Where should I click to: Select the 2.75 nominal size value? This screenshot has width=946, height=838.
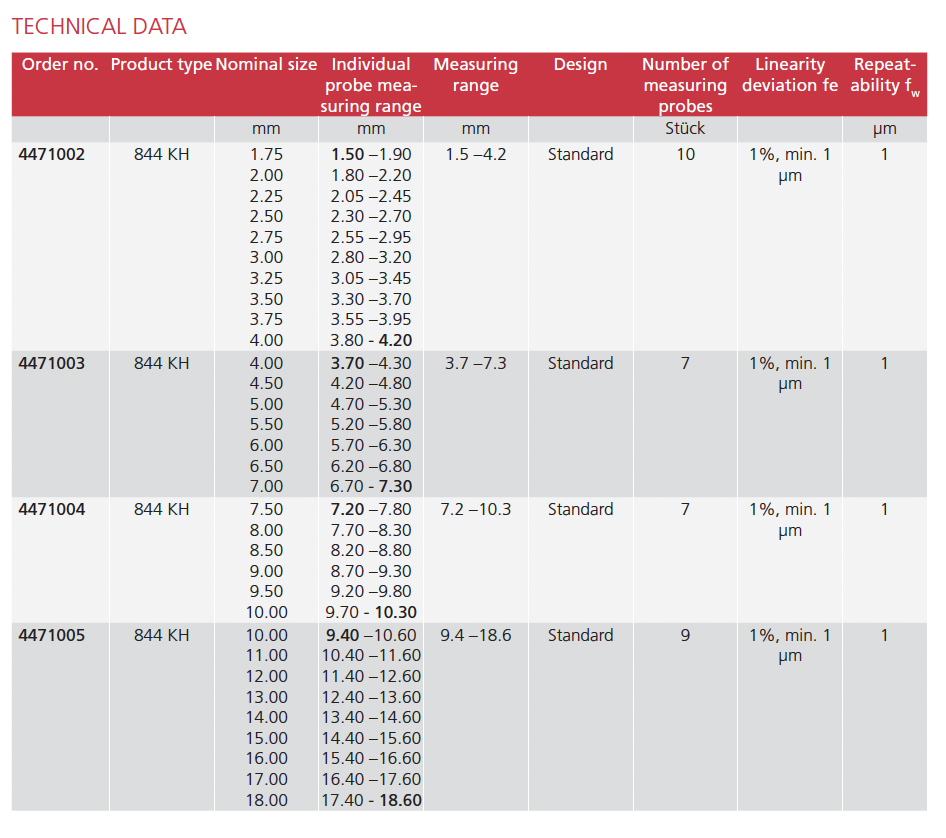pos(266,238)
